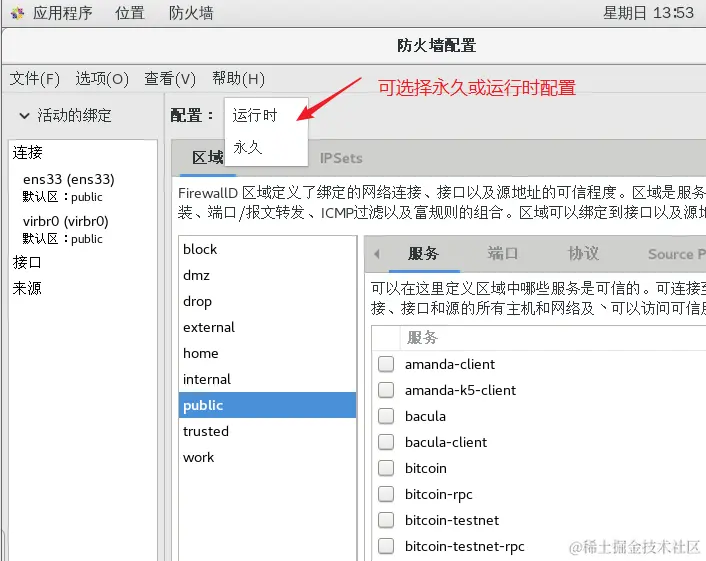The width and height of the screenshot is (706, 561).
Task: Select the trusted zone
Action: [267, 431]
